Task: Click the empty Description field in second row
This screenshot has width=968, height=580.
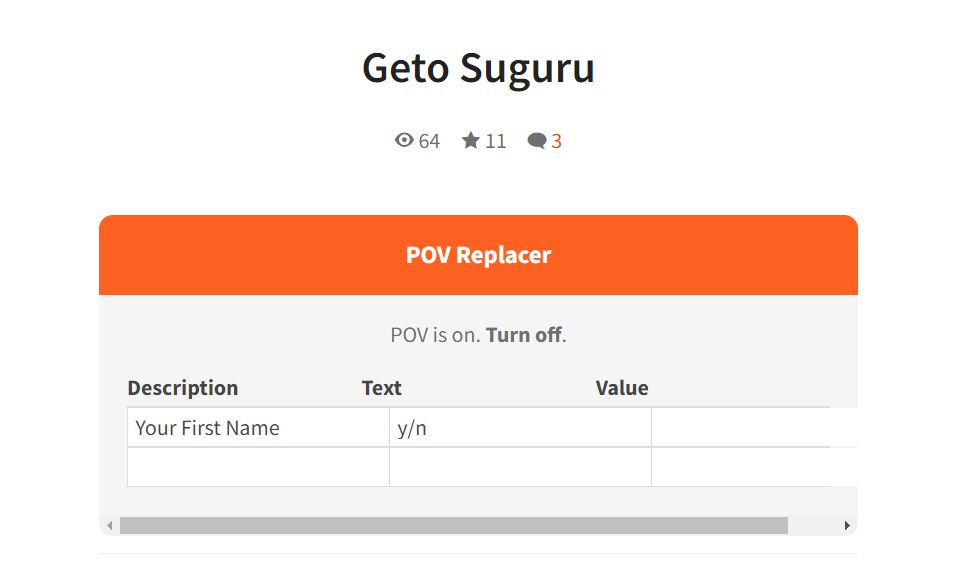Action: [x=258, y=467]
